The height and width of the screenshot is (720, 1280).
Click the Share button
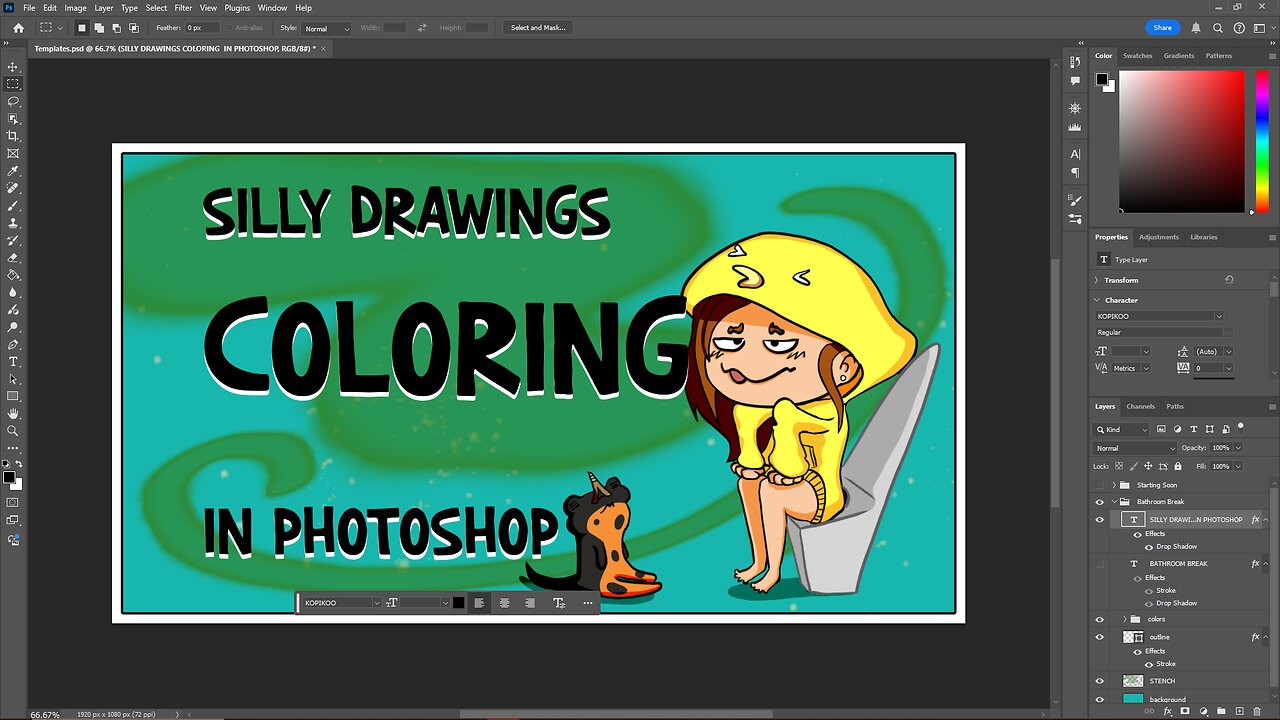tap(1162, 28)
